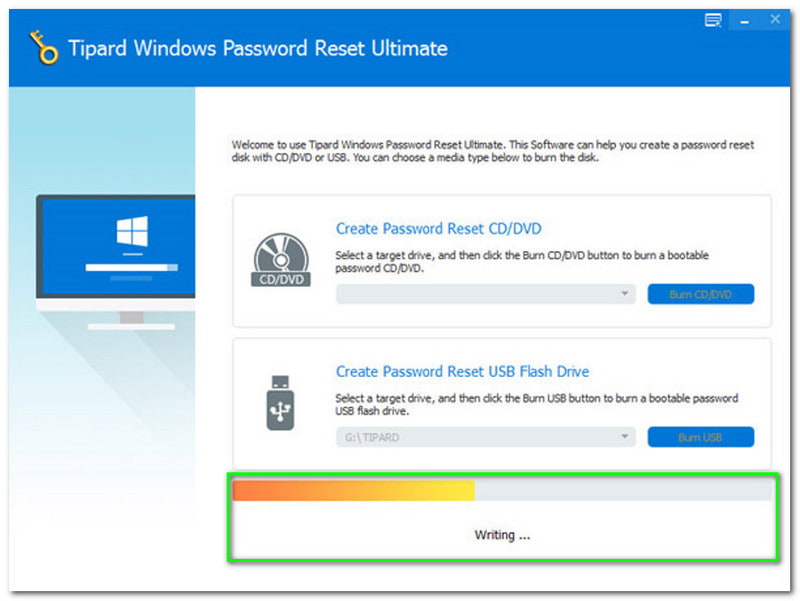Viewport: 800px width, 601px height.
Task: Click Create Password Reset USB Flash Drive heading
Action: [462, 372]
